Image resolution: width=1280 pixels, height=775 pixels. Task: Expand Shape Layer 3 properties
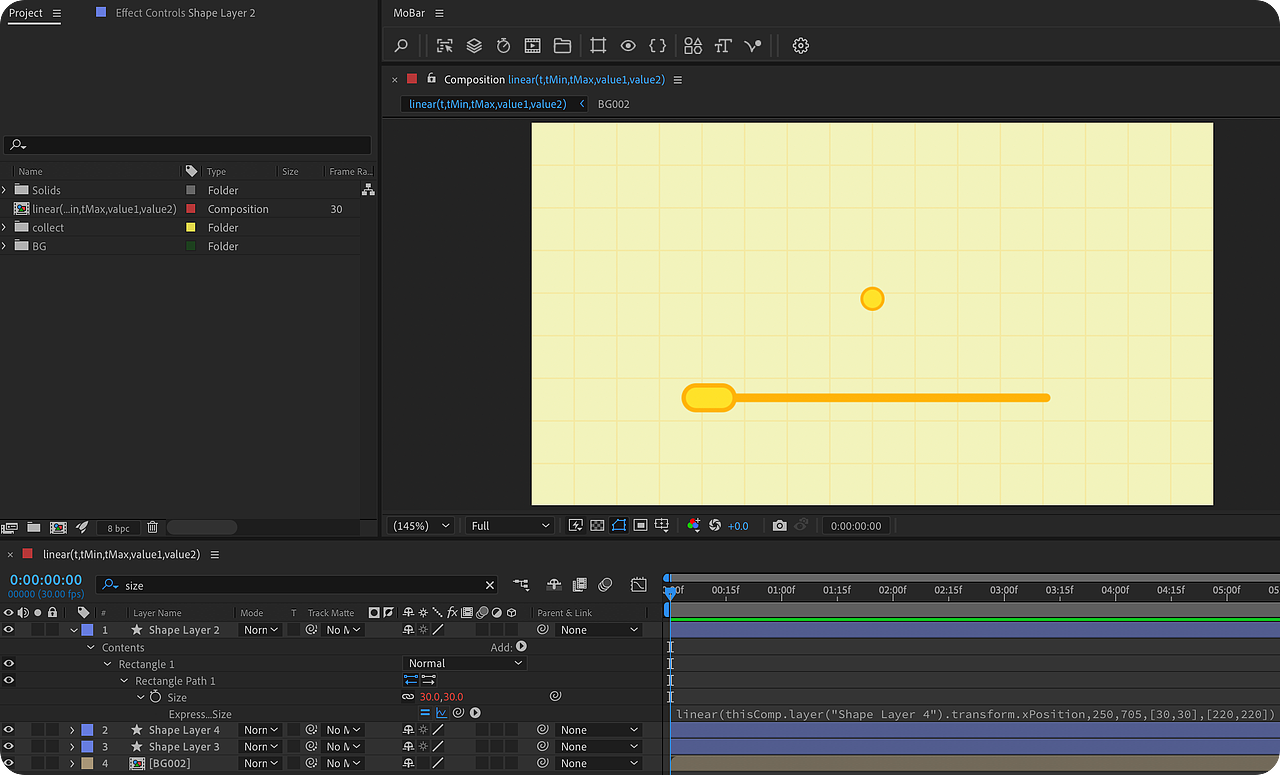coord(72,747)
